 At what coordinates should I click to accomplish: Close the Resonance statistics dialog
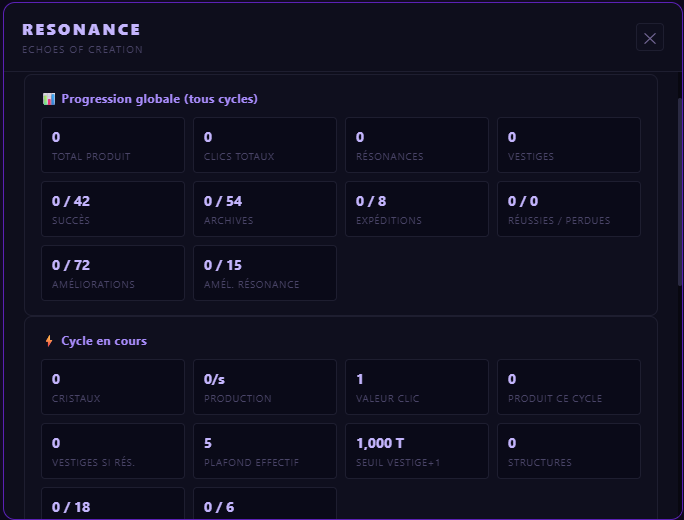pos(650,38)
